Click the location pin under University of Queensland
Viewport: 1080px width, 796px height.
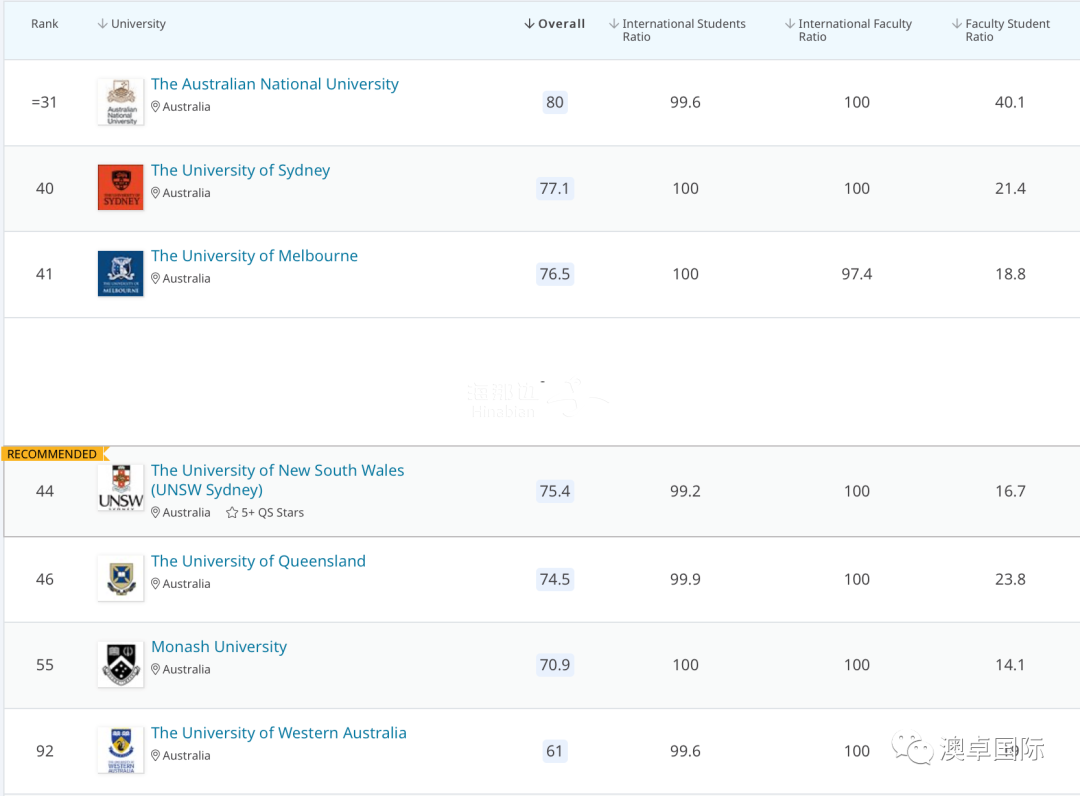pos(156,583)
